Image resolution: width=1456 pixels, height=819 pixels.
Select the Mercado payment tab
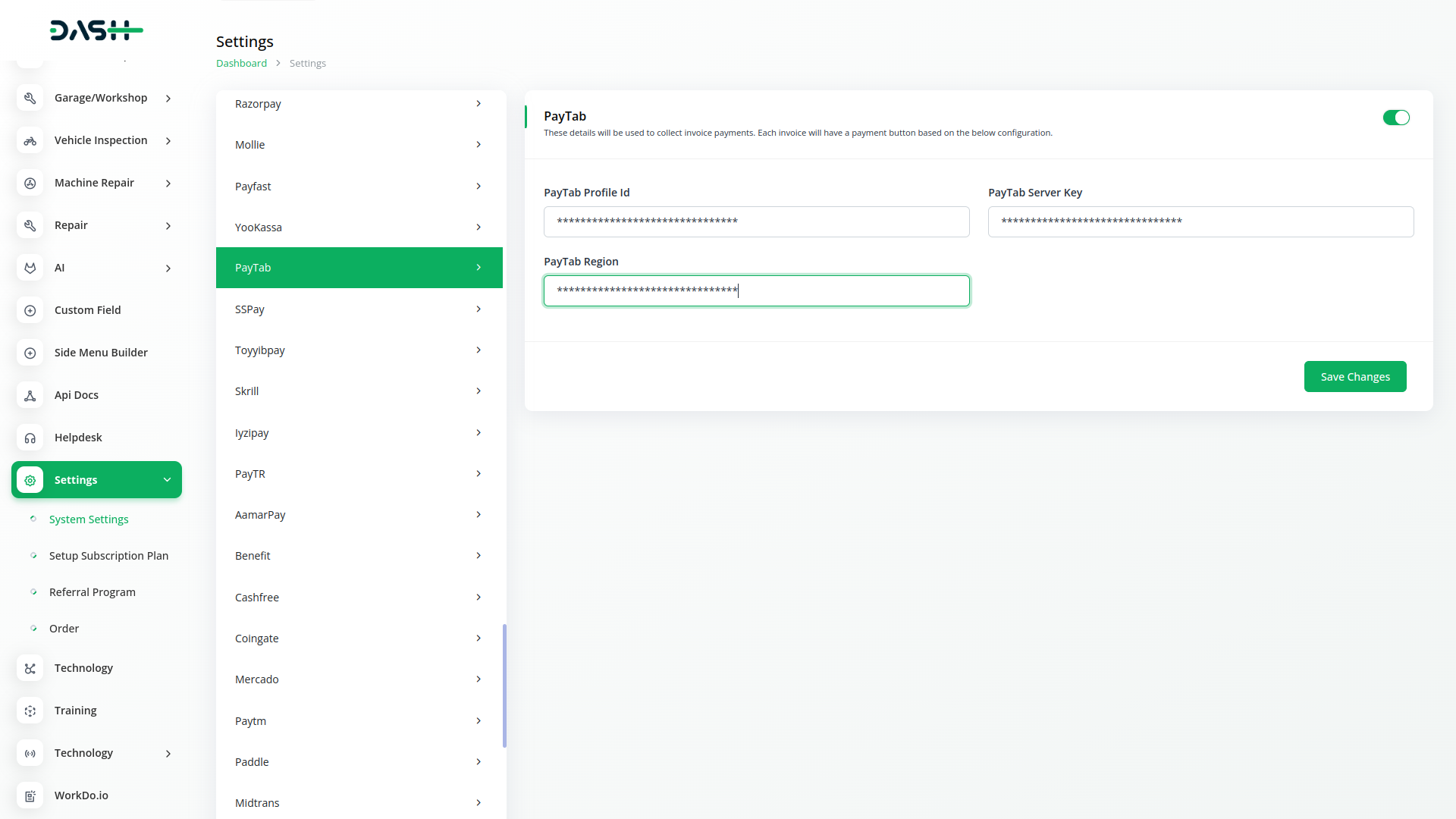click(x=359, y=679)
